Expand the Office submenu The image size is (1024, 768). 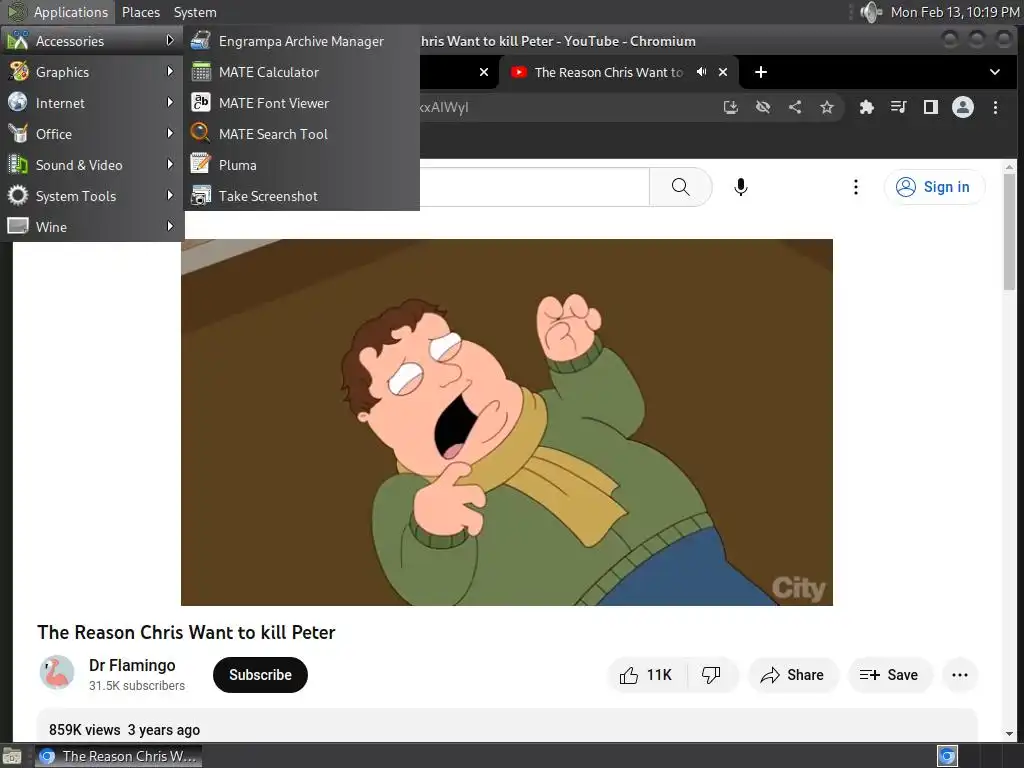coord(92,134)
